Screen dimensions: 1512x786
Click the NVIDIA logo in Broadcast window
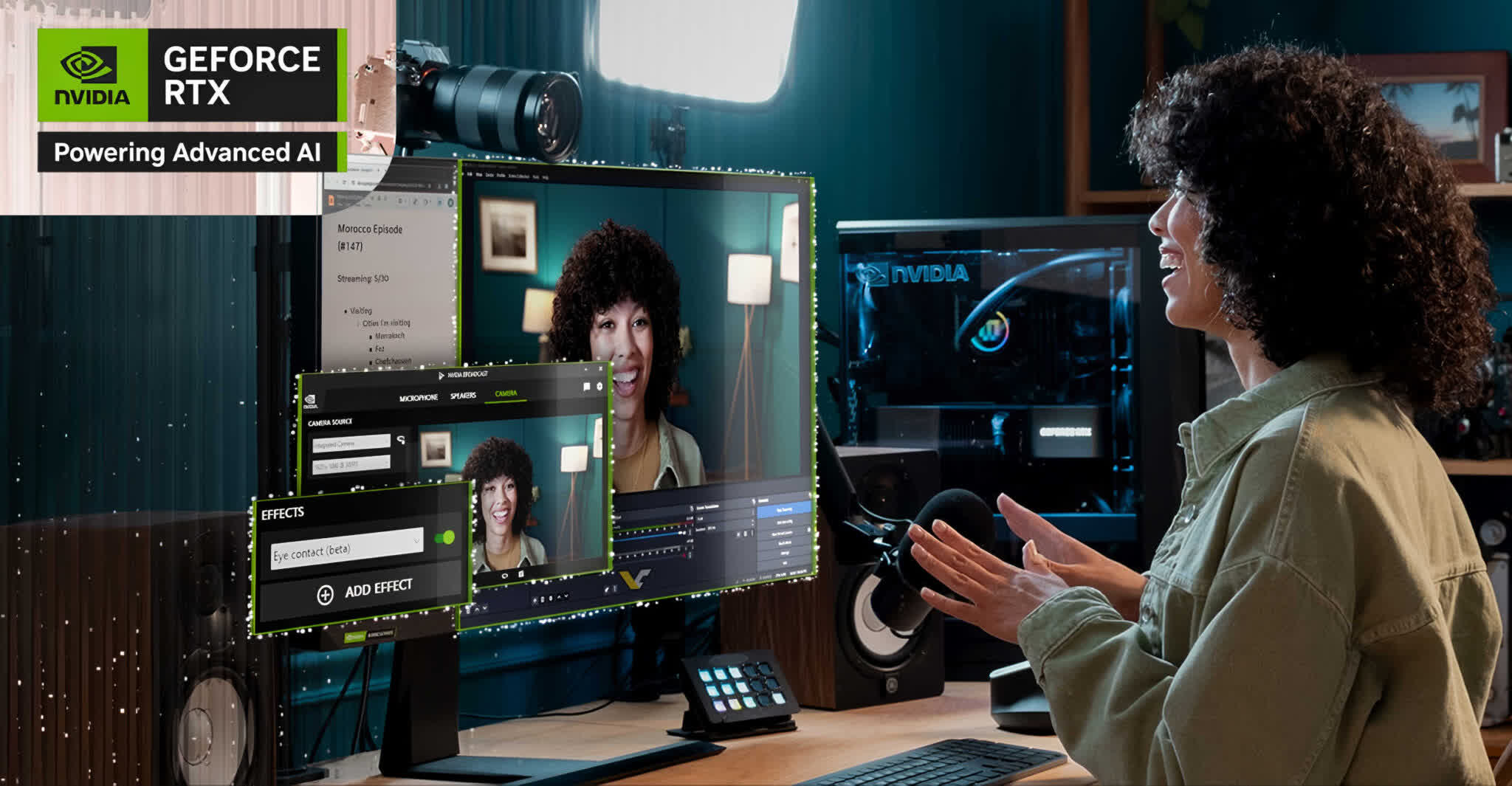coord(311,402)
